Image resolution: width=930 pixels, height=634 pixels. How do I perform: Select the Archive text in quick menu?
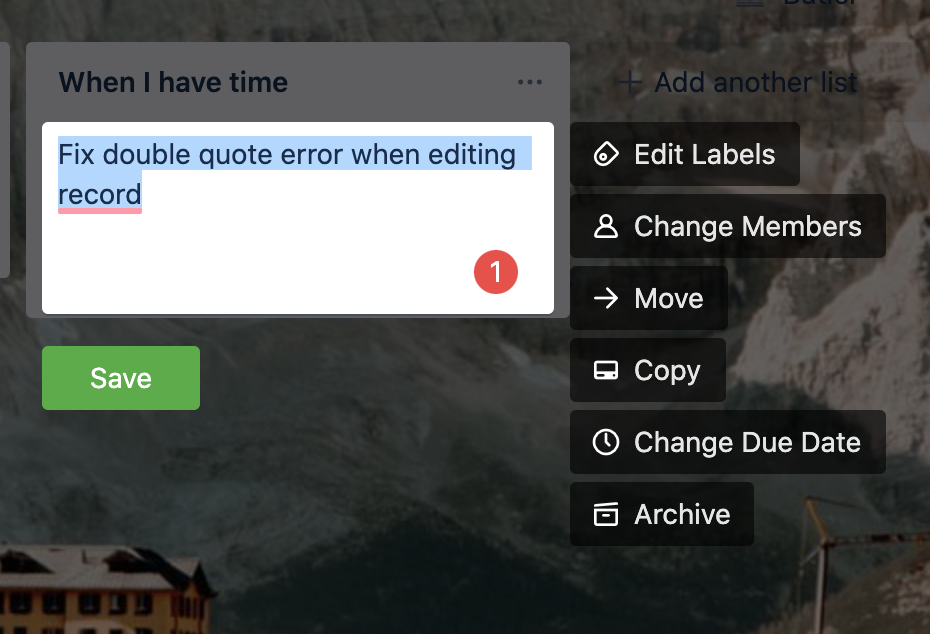click(x=682, y=514)
